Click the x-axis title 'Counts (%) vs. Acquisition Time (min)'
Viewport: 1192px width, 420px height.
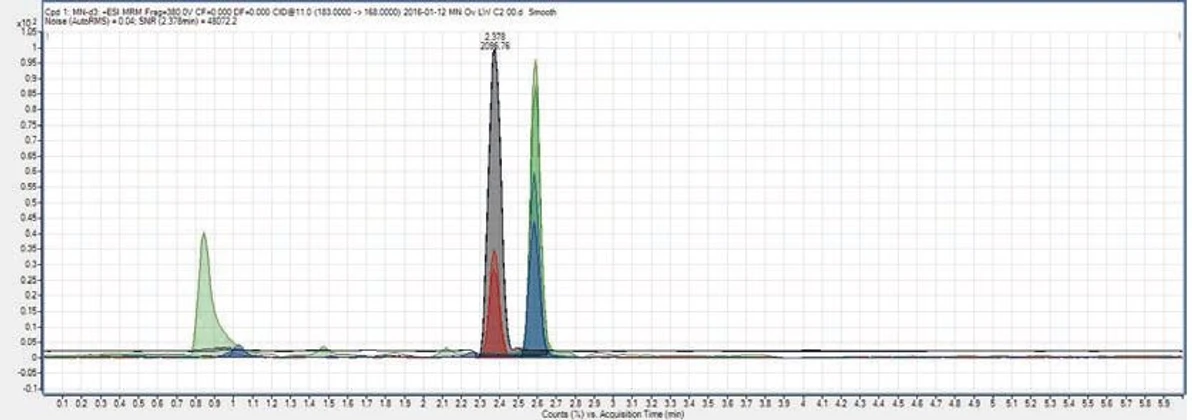pos(613,415)
